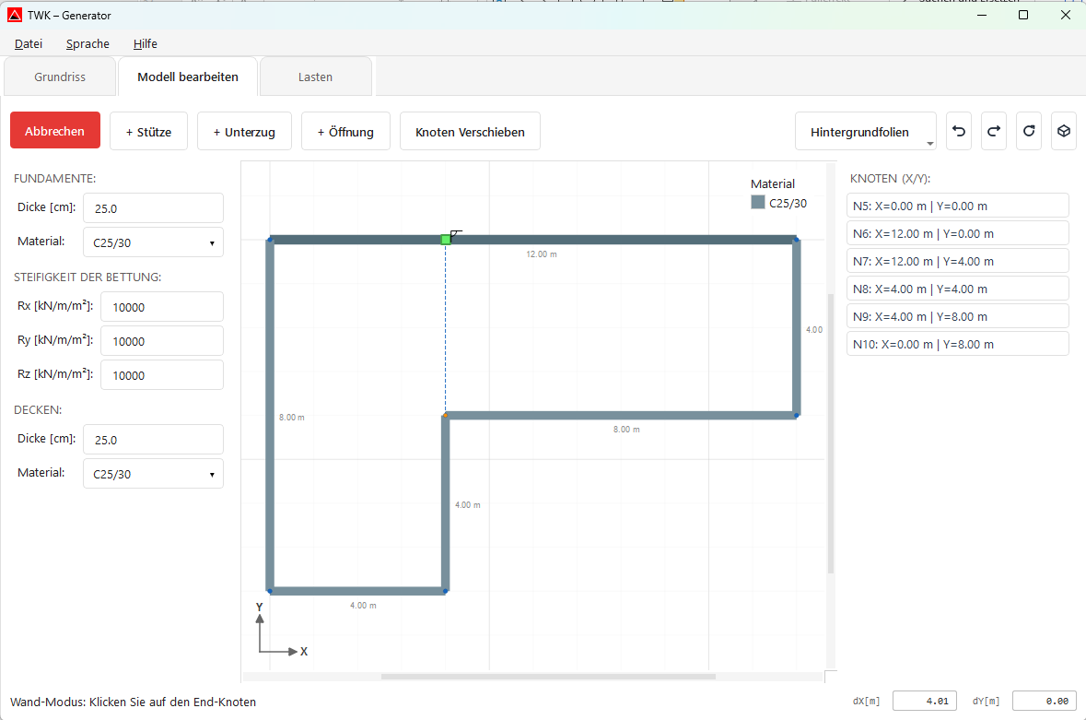
Task: Click the refresh view icon
Action: [x=1028, y=131]
